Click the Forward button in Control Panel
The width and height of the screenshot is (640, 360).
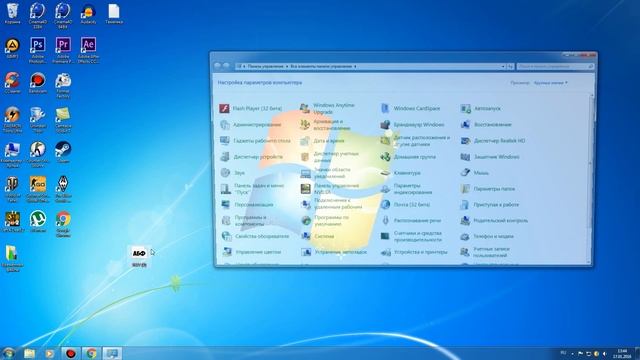click(227, 66)
